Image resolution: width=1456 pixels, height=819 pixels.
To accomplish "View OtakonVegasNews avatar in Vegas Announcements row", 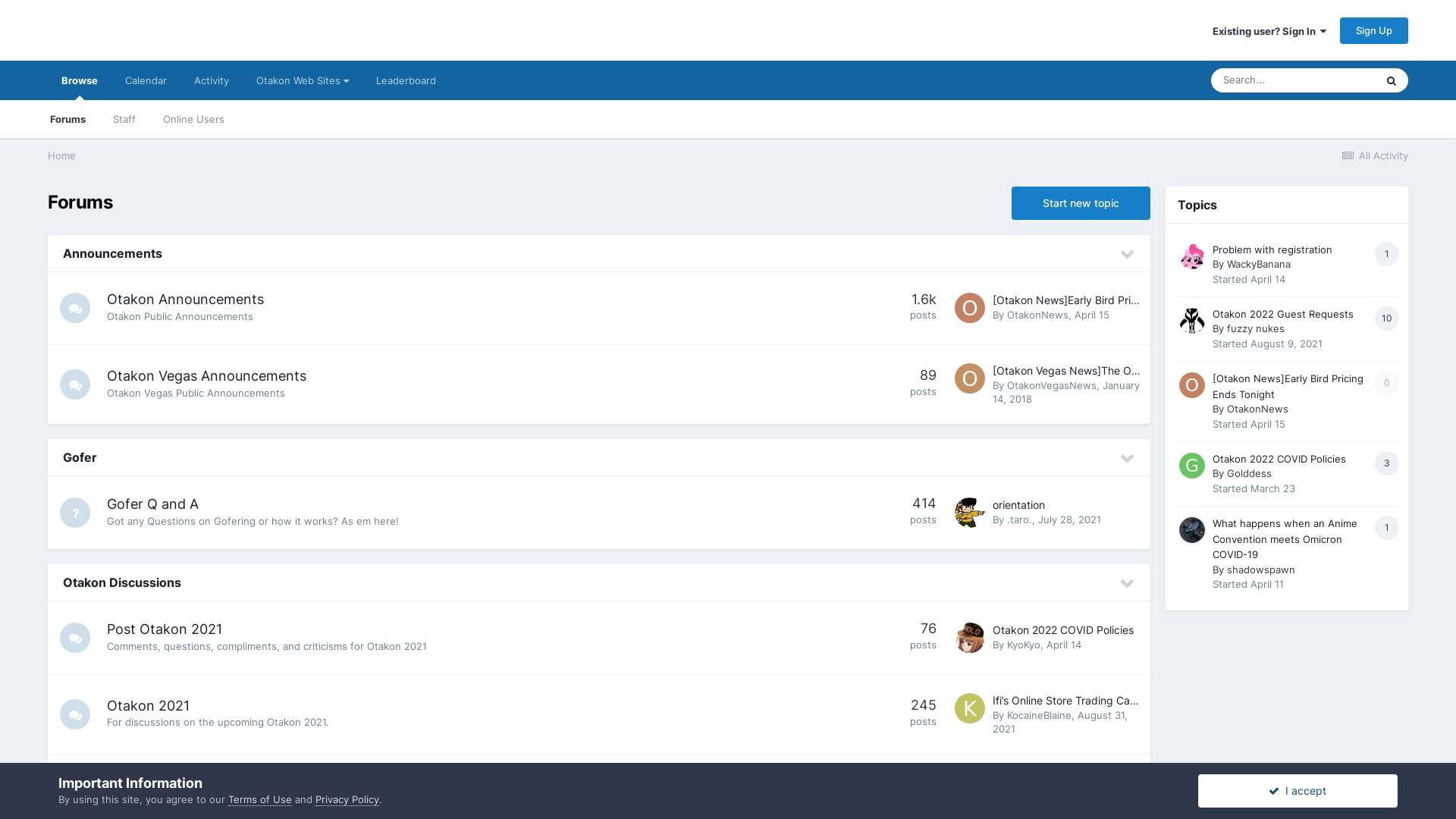I will coord(970,378).
